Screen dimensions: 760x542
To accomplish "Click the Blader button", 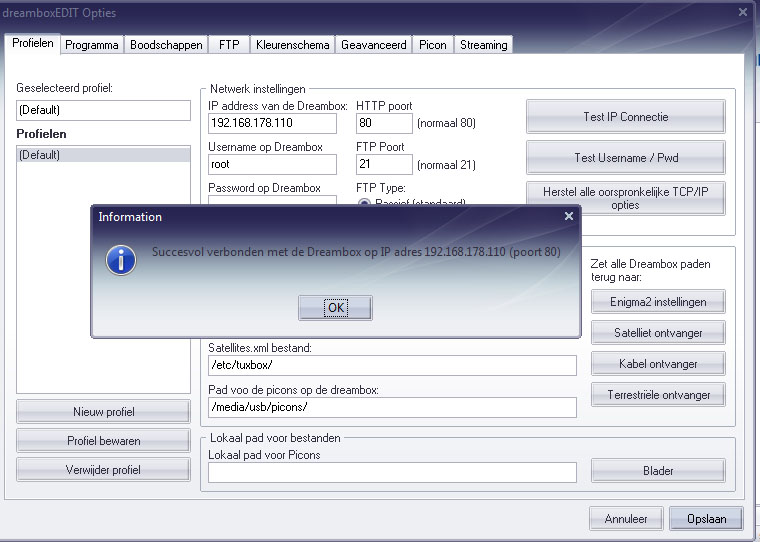I will 658,471.
